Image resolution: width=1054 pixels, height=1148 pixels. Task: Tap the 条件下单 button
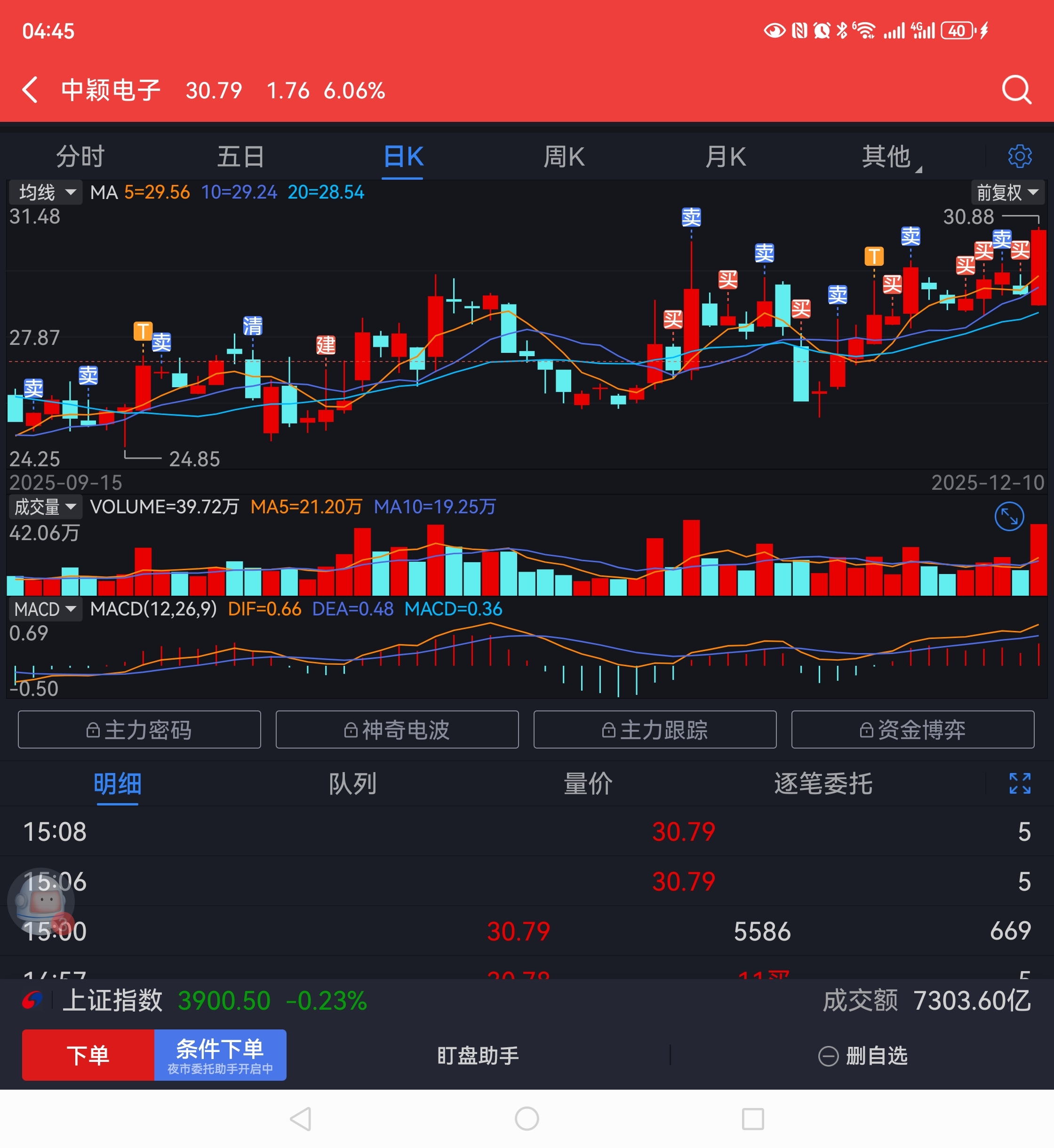point(220,1055)
